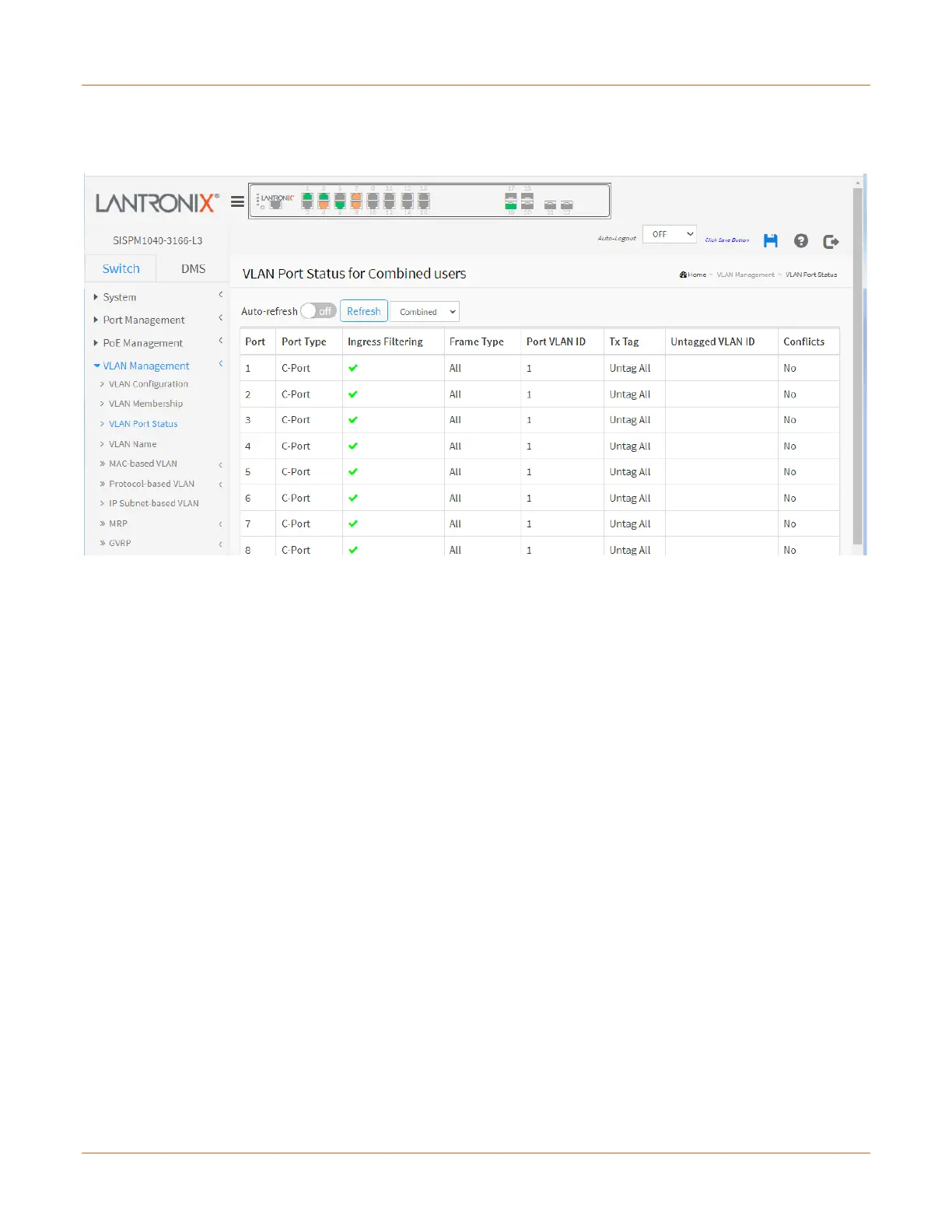This screenshot has height=1232, width=952.
Task: Expand the MAC-based VLAN submenu
Action: tap(143, 464)
